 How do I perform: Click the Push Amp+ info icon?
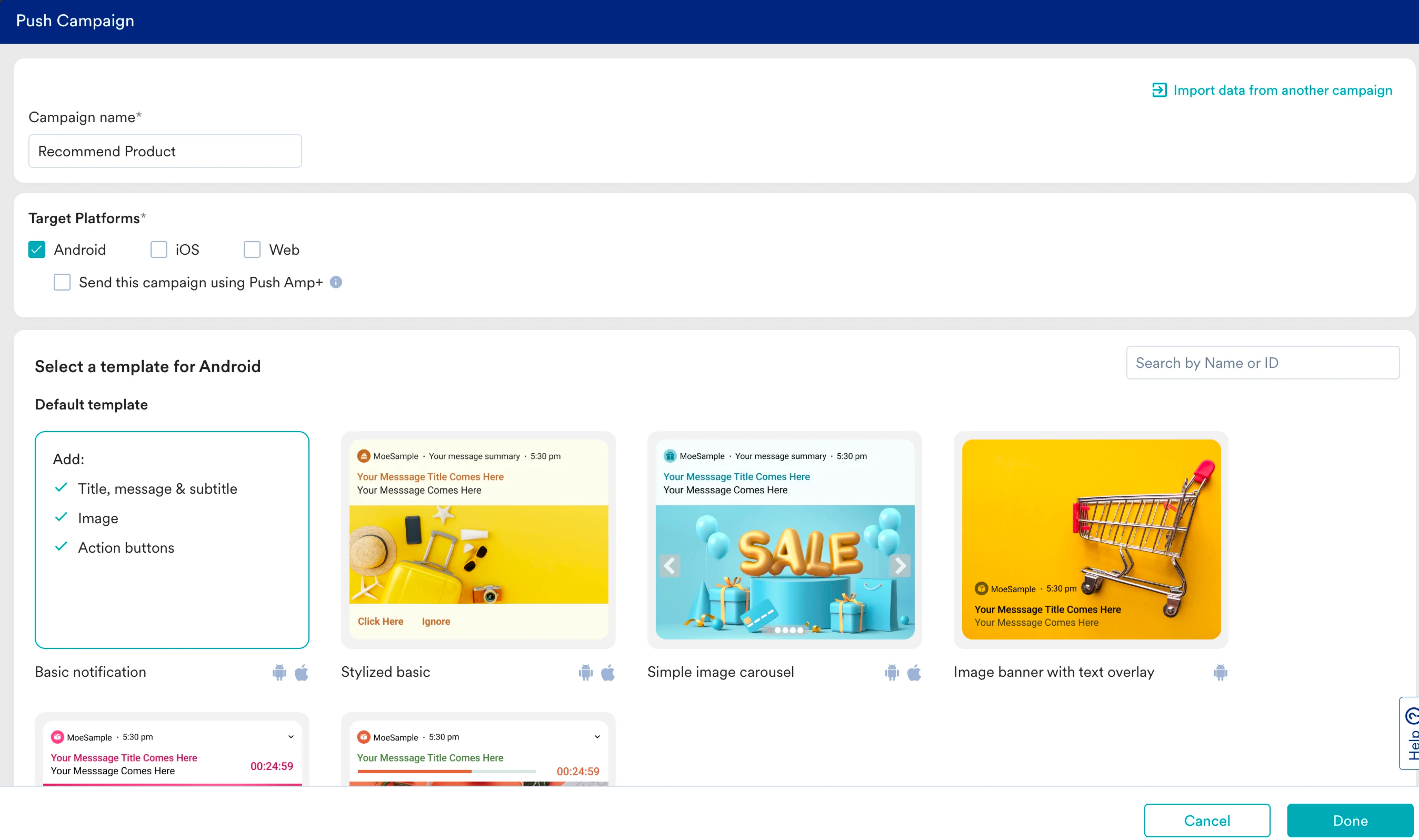[x=336, y=282]
